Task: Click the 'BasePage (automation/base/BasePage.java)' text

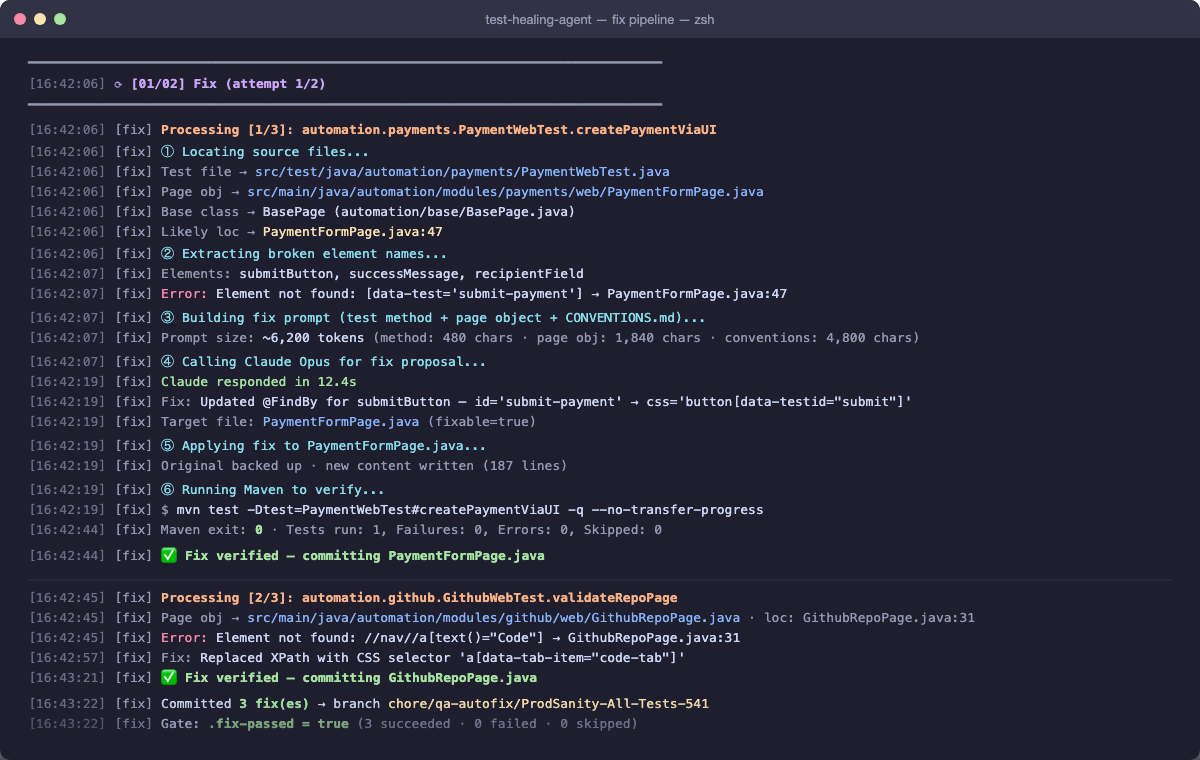Action: [x=419, y=212]
